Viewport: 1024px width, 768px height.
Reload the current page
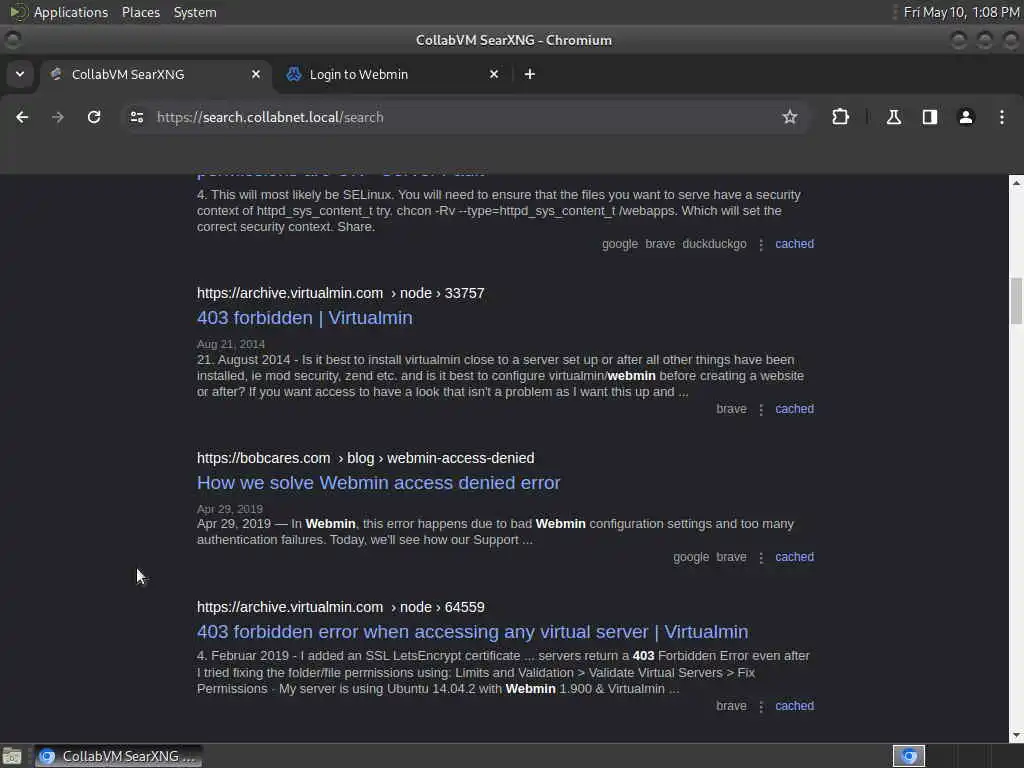click(94, 117)
